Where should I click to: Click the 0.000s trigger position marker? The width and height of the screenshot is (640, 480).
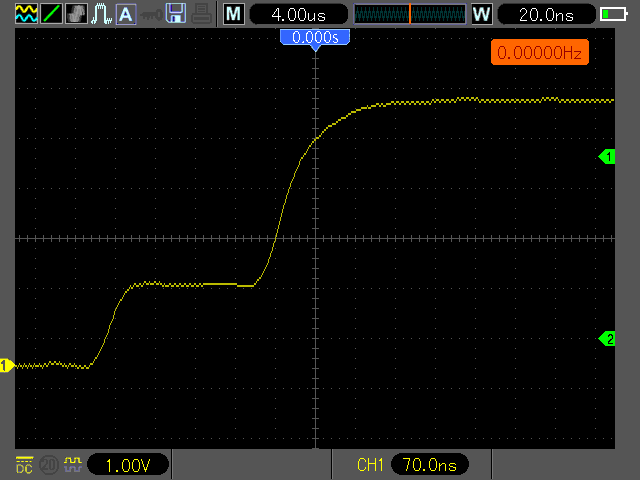click(x=315, y=39)
